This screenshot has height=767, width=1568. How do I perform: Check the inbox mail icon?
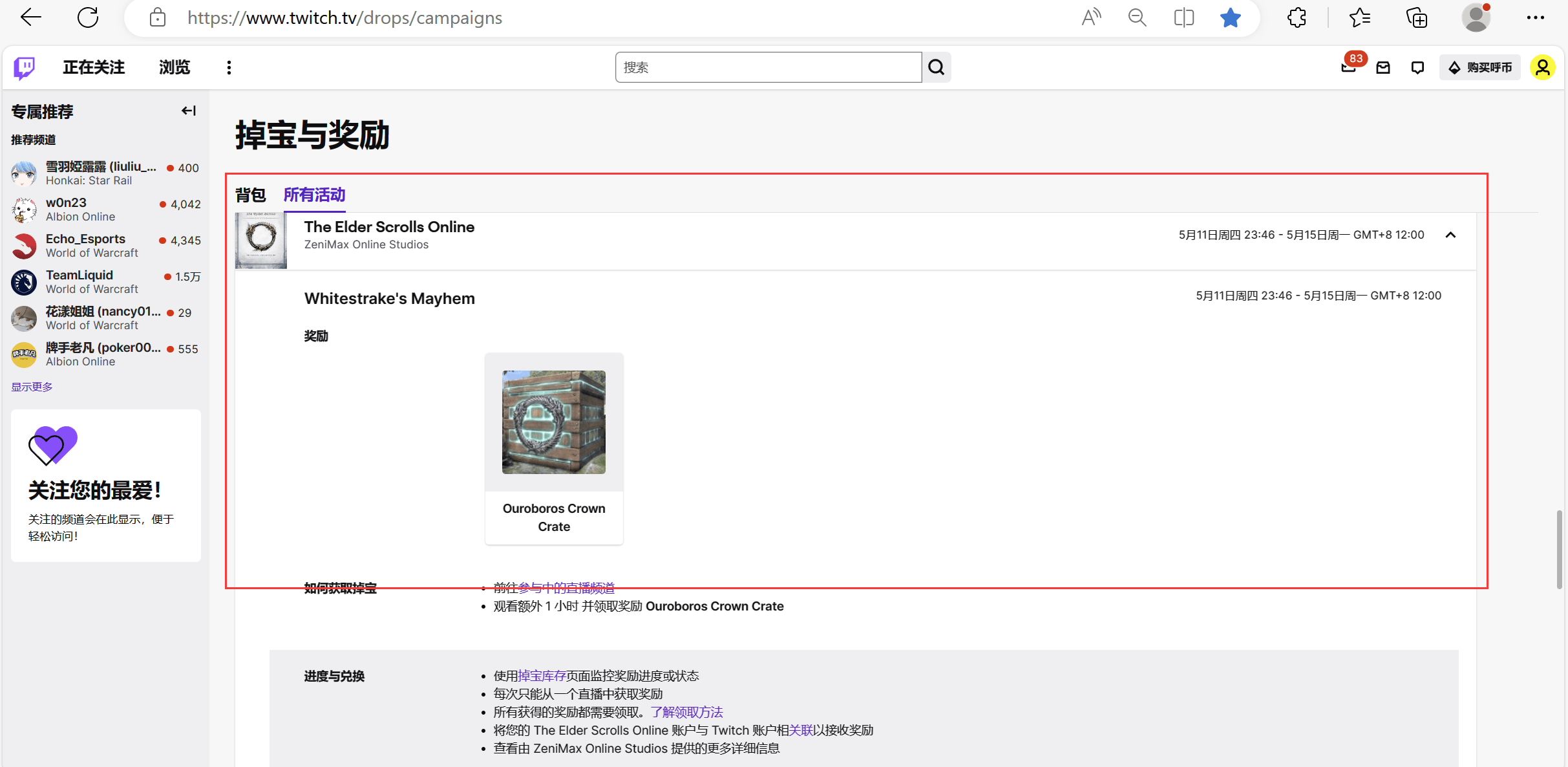[x=1383, y=67]
